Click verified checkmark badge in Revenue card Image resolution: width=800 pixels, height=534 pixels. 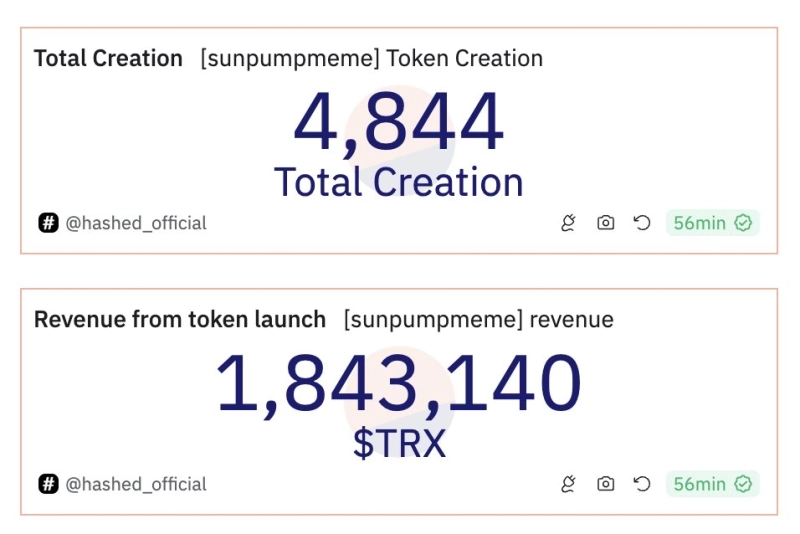click(x=743, y=484)
